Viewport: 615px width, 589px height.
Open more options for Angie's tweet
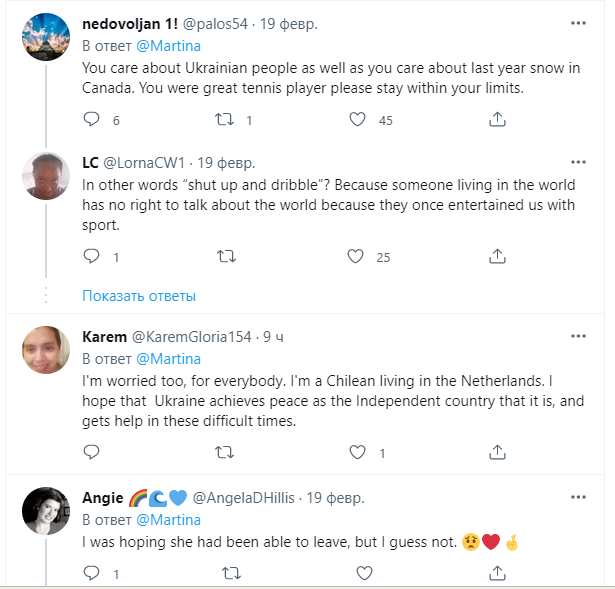578,496
